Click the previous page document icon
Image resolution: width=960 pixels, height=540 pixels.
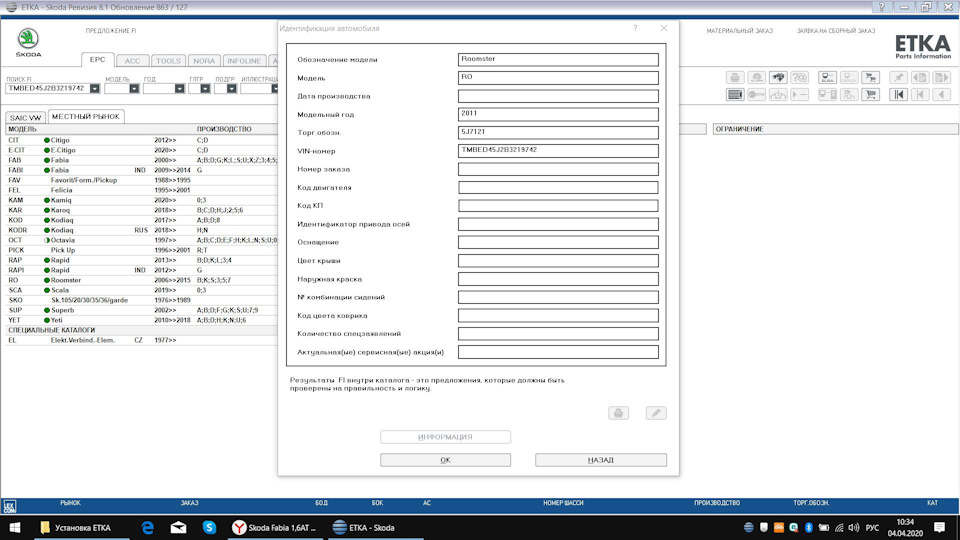(920, 77)
